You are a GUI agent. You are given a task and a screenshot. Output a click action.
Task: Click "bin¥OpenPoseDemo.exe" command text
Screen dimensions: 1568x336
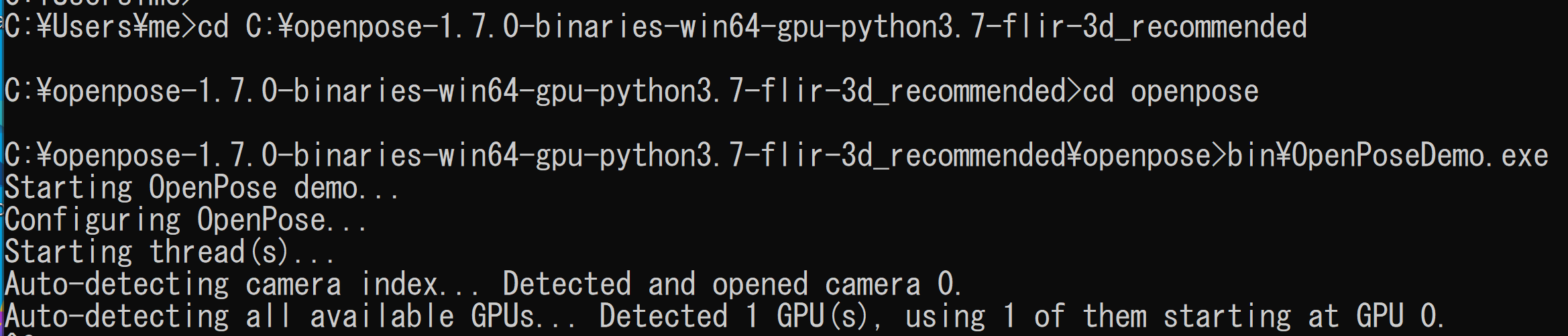[x=1388, y=156]
